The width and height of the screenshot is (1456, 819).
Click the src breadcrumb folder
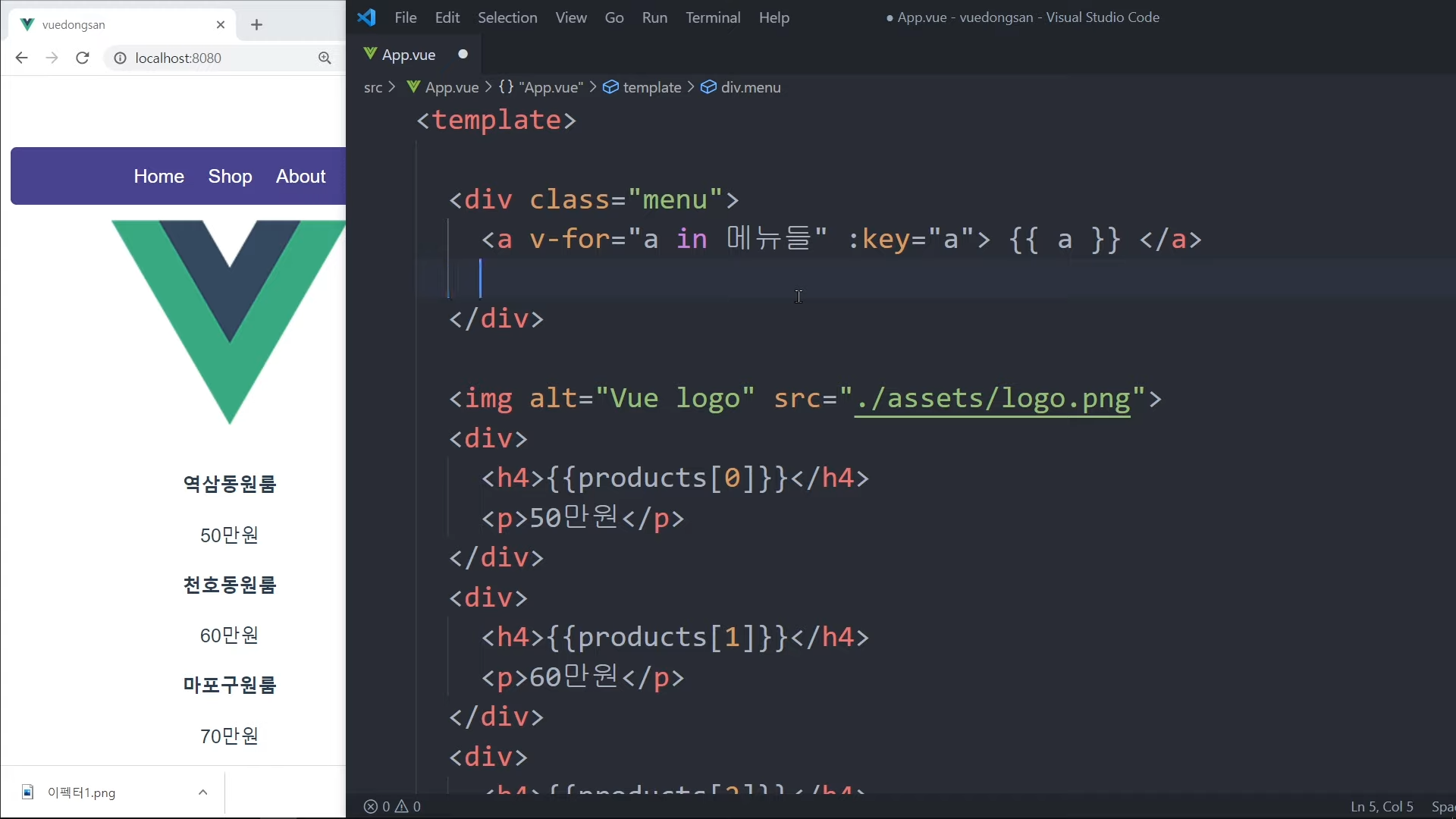[x=372, y=87]
